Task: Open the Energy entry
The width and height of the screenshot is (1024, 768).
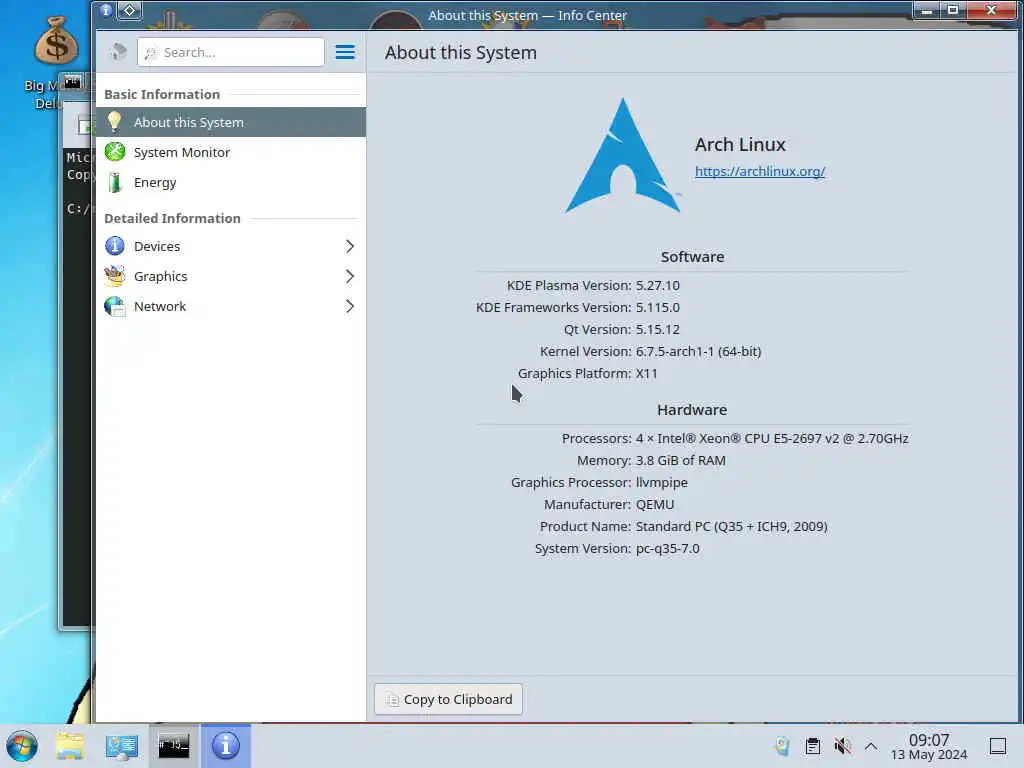Action: pyautogui.click(x=231, y=182)
